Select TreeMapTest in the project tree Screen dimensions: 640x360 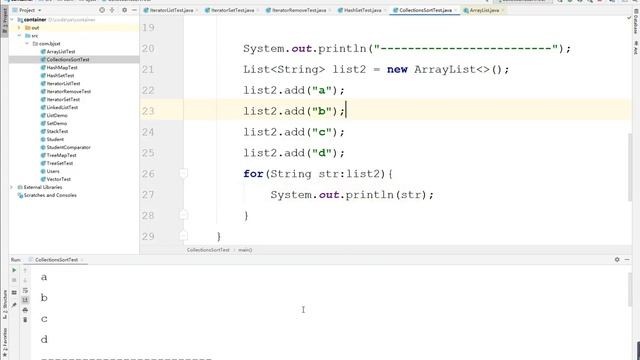(61, 155)
